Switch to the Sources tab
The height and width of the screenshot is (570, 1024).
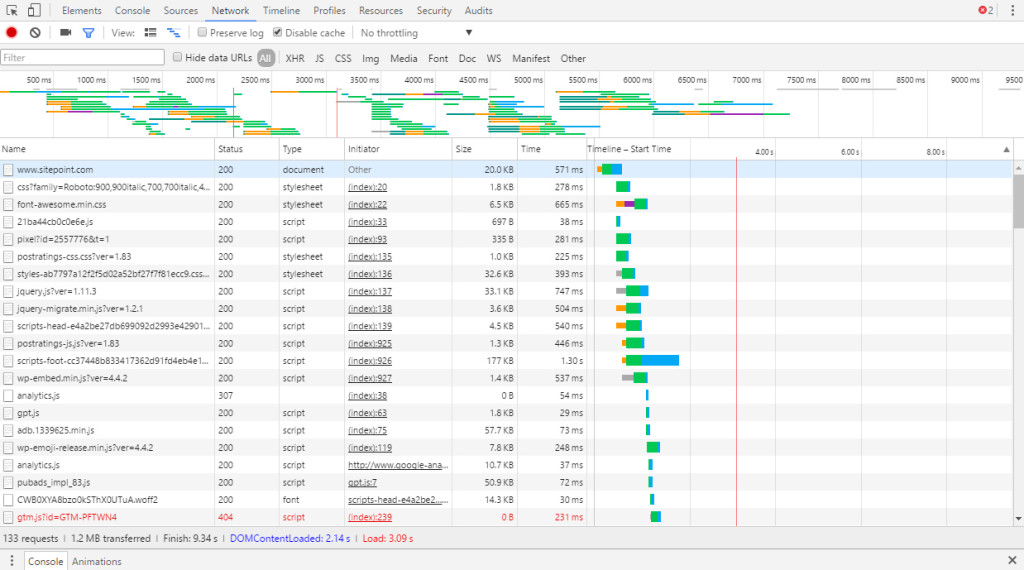click(181, 11)
